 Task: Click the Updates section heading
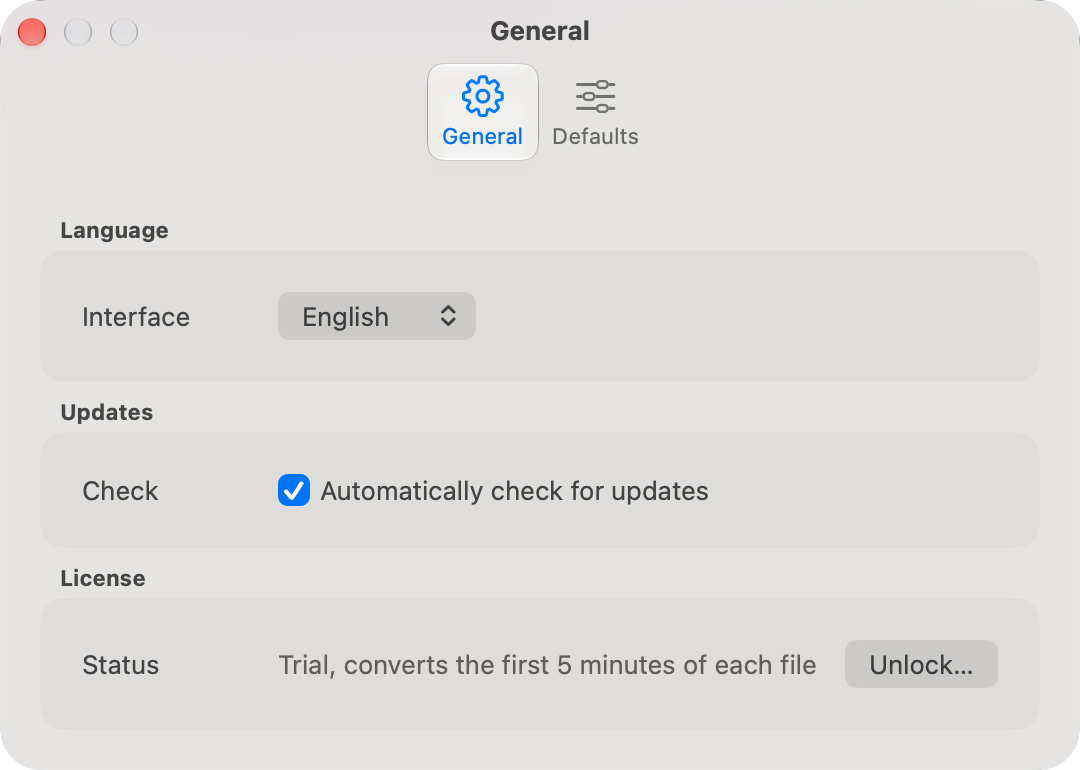107,412
